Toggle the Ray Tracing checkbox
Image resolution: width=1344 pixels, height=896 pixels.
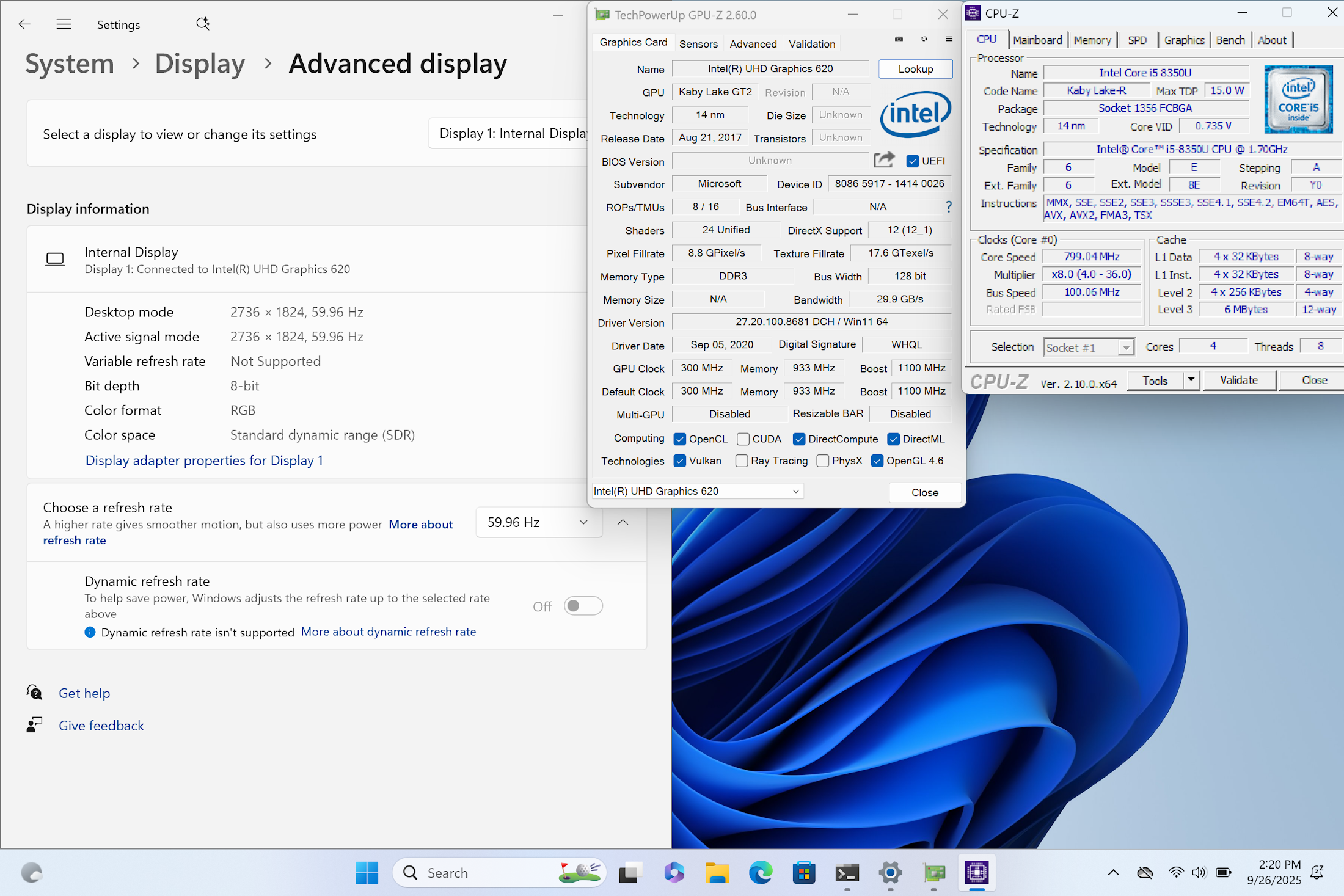click(x=742, y=461)
